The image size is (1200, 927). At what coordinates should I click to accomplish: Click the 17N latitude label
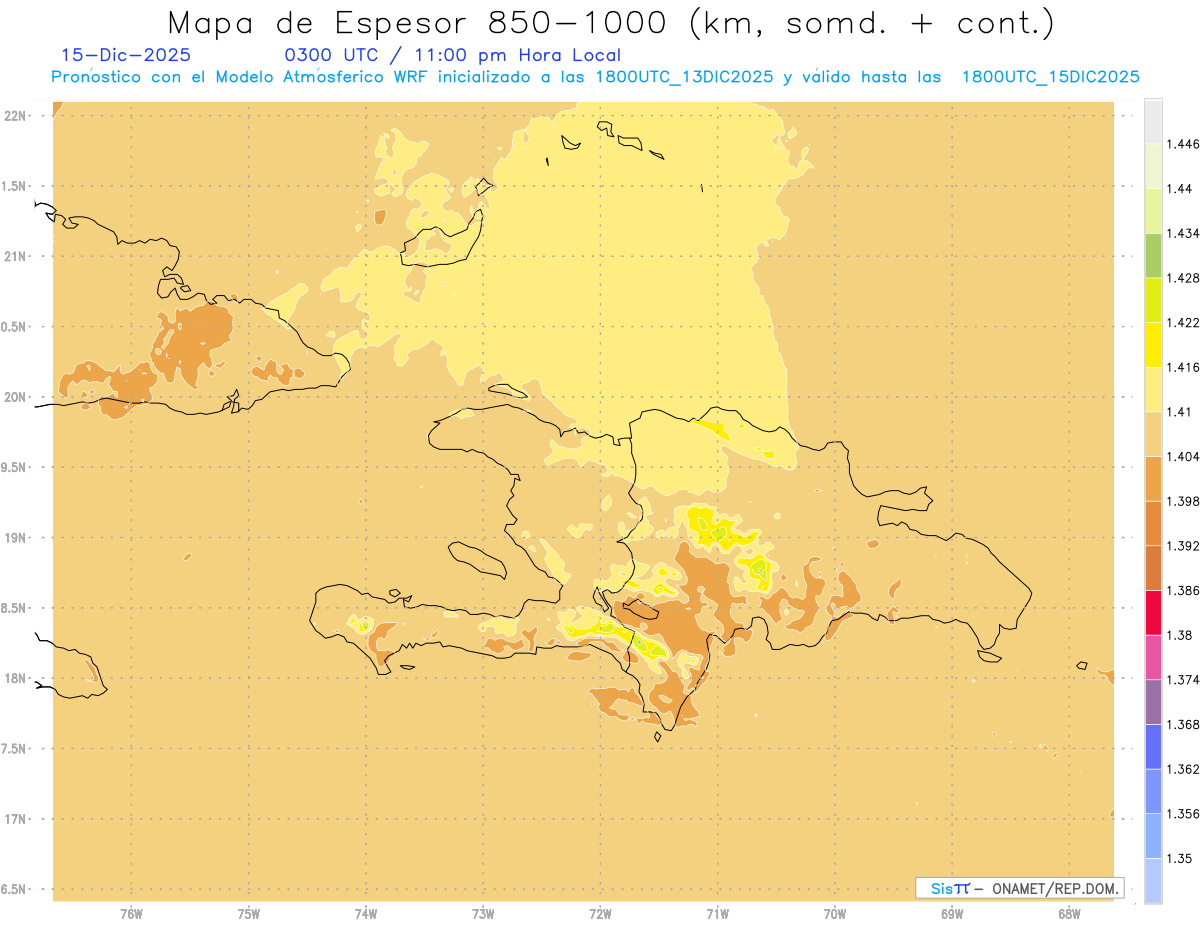pyautogui.click(x=15, y=818)
